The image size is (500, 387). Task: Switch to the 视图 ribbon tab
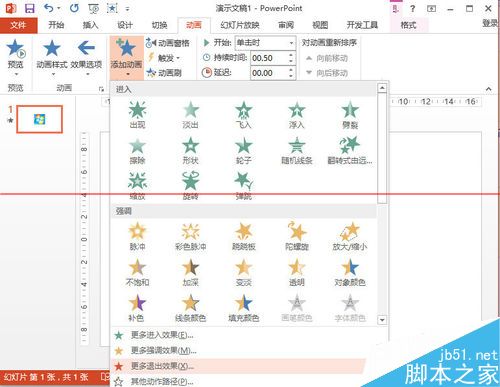pyautogui.click(x=320, y=25)
